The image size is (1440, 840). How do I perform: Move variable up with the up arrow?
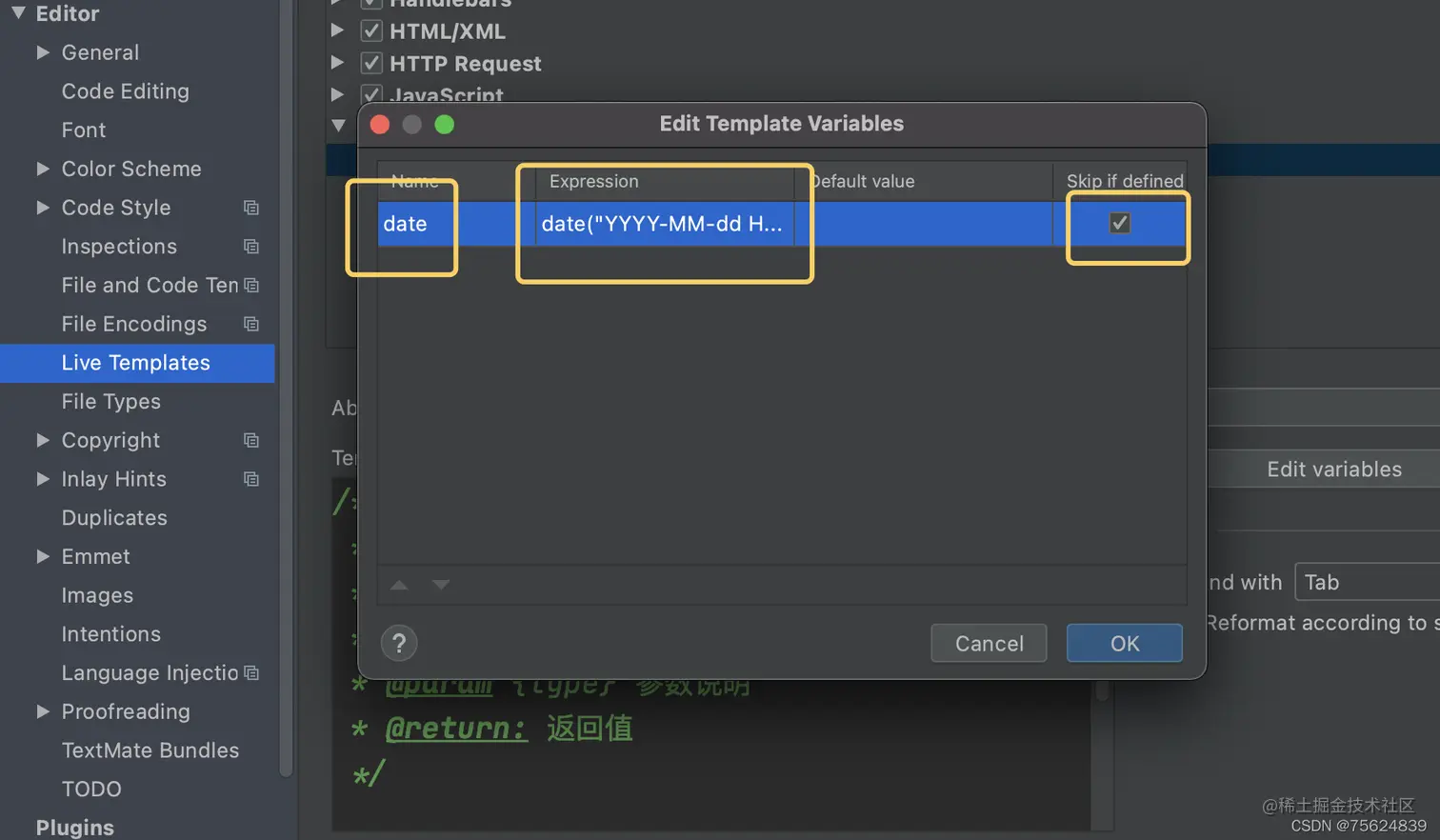point(399,585)
